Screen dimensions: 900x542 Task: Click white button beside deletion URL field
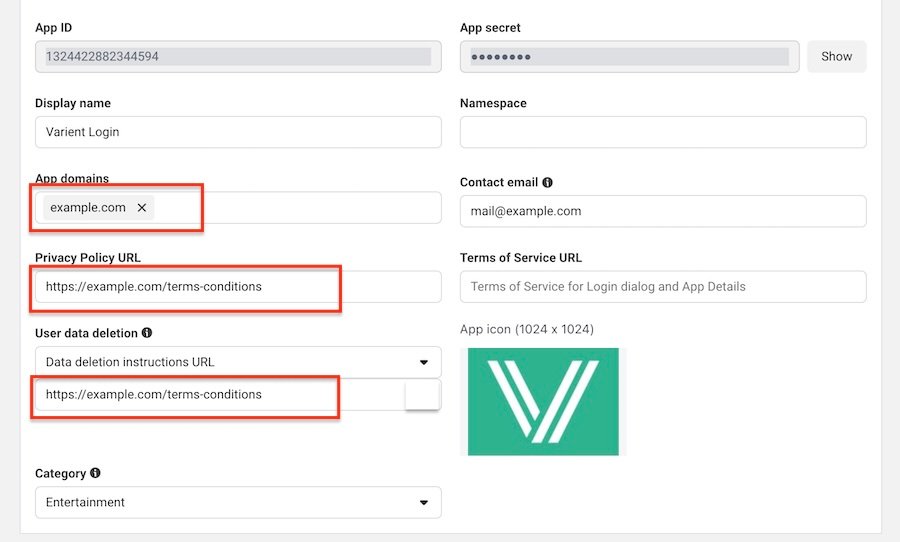(x=422, y=395)
